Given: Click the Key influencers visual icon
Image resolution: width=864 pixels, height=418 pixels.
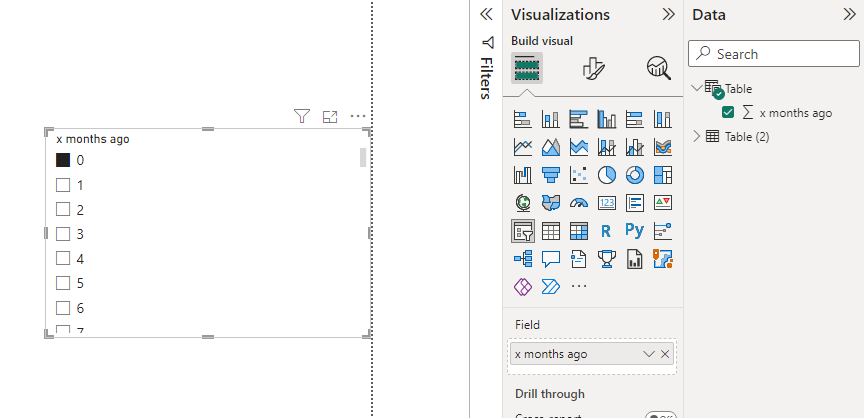Looking at the screenshot, I should click(663, 231).
